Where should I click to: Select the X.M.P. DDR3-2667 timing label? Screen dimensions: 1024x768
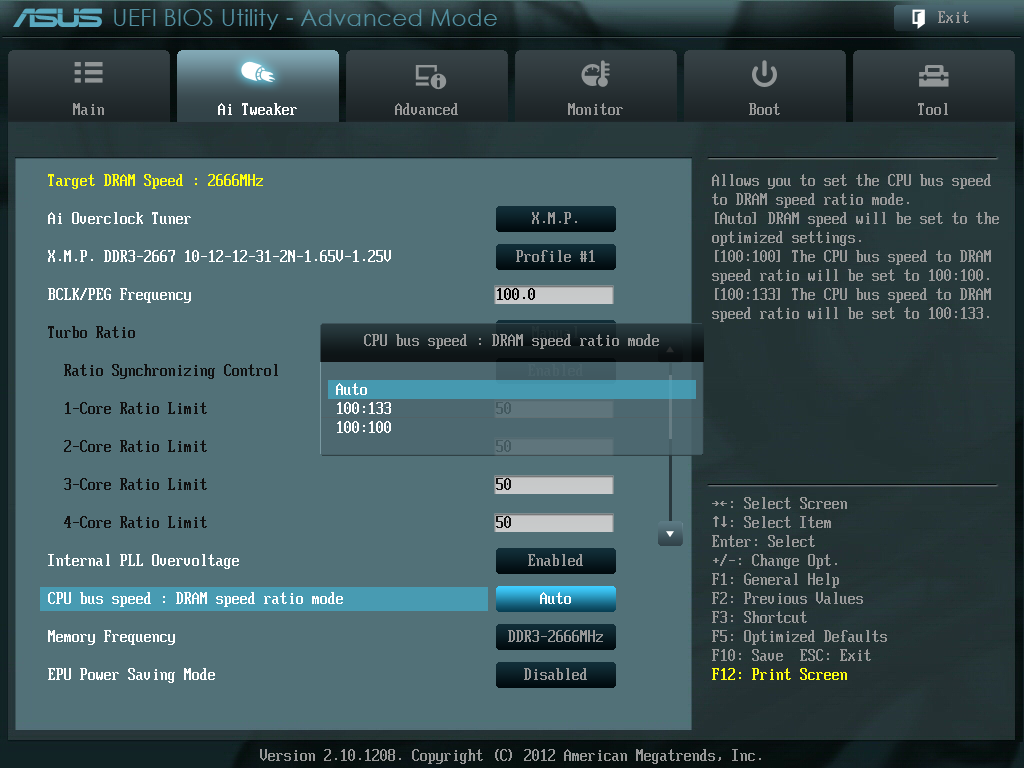pyautogui.click(x=219, y=257)
